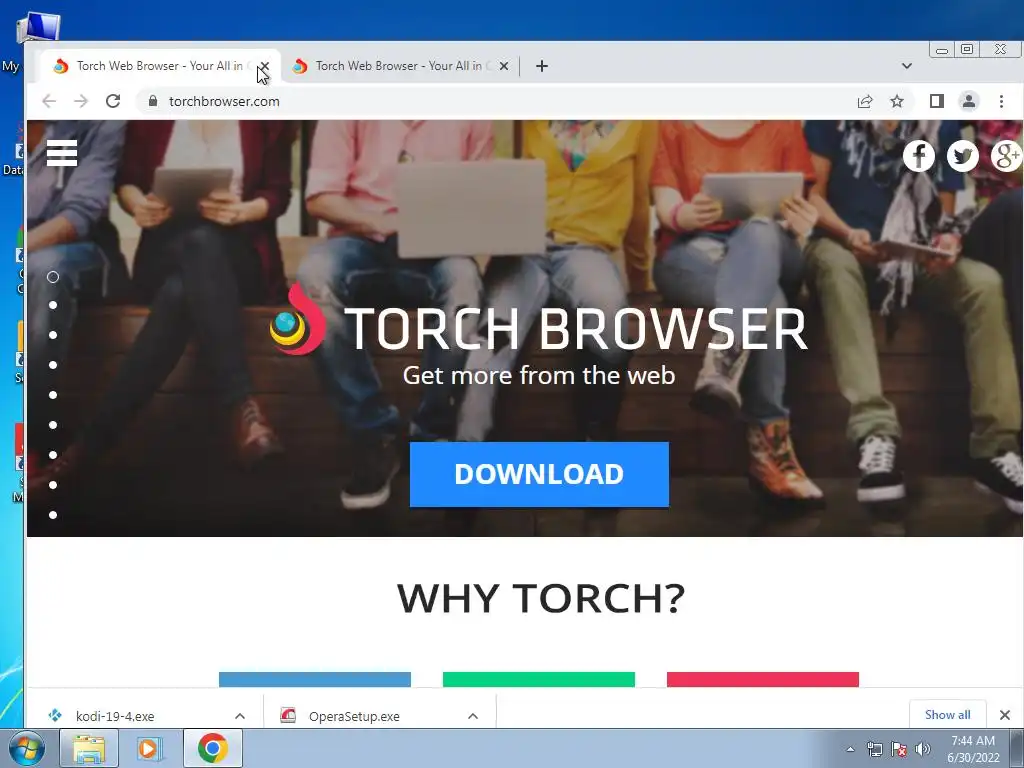
Task: Click the address bar showing torchbrowser.com
Action: coord(496,101)
